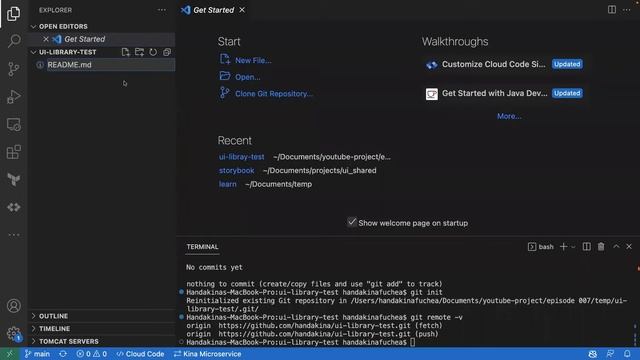Focus the terminal command prompt line

(300, 342)
